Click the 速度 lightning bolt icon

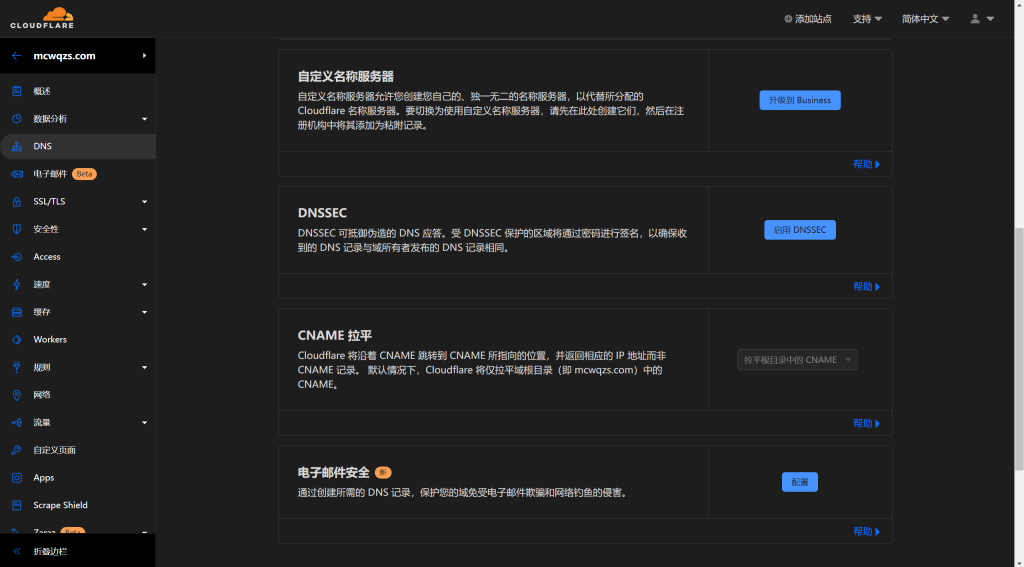tap(17, 285)
